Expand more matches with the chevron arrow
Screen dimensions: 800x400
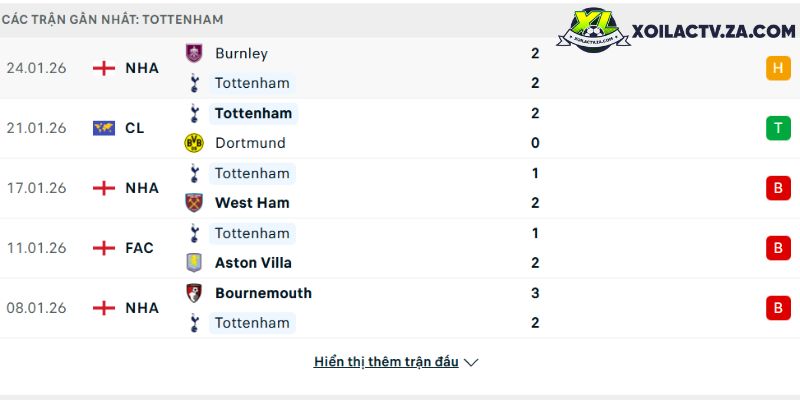pos(472,363)
